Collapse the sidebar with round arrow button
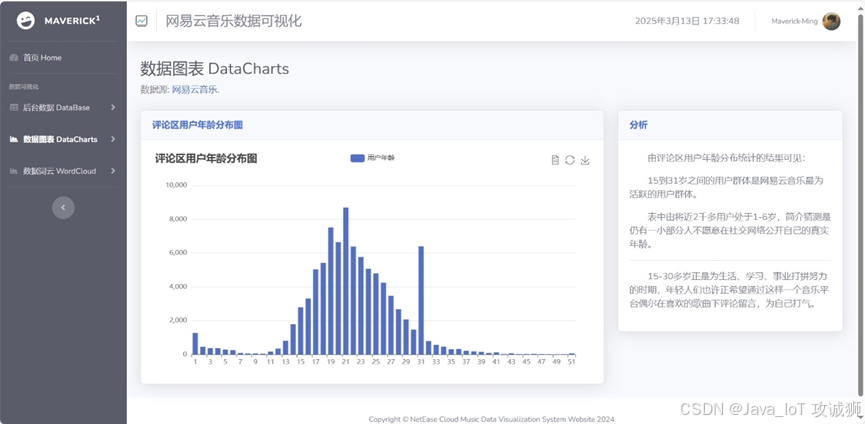This screenshot has width=865, height=424. [63, 207]
